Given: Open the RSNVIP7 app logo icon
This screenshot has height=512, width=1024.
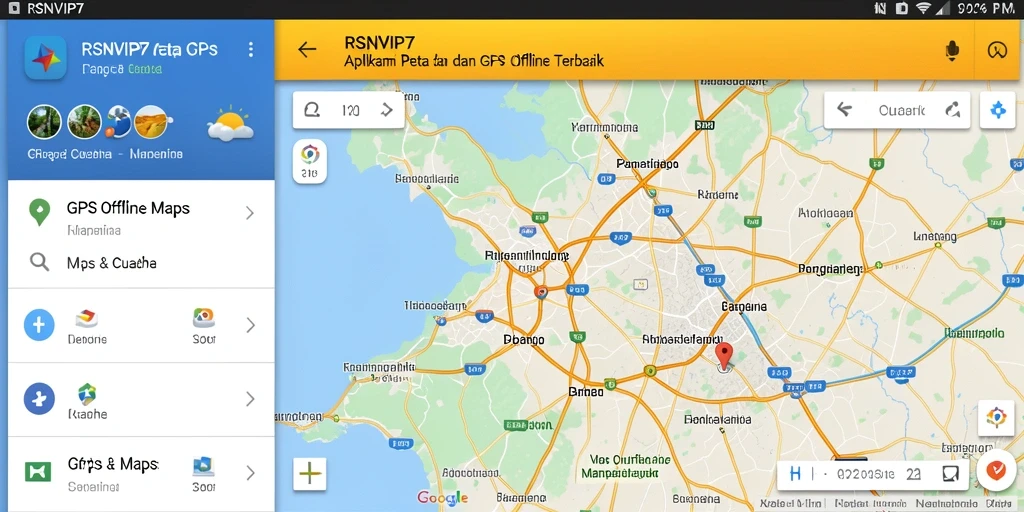Looking at the screenshot, I should [46, 57].
